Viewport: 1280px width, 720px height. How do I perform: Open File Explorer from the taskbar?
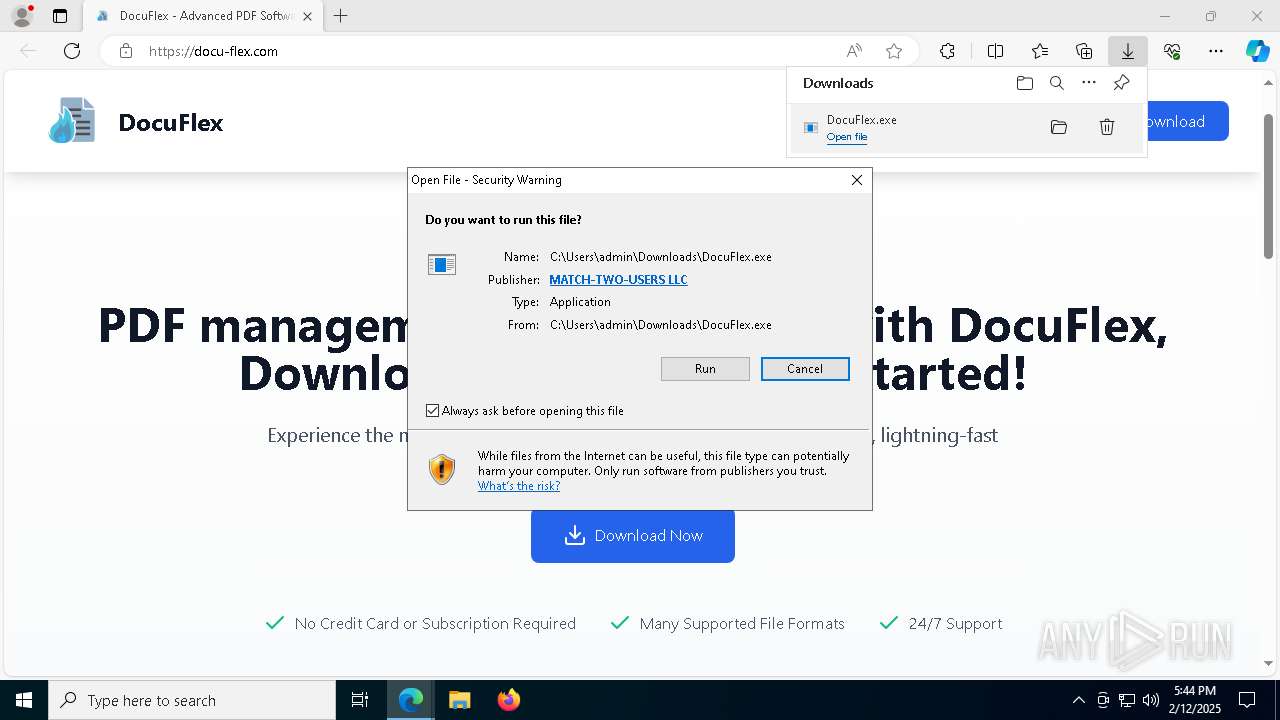click(x=459, y=700)
